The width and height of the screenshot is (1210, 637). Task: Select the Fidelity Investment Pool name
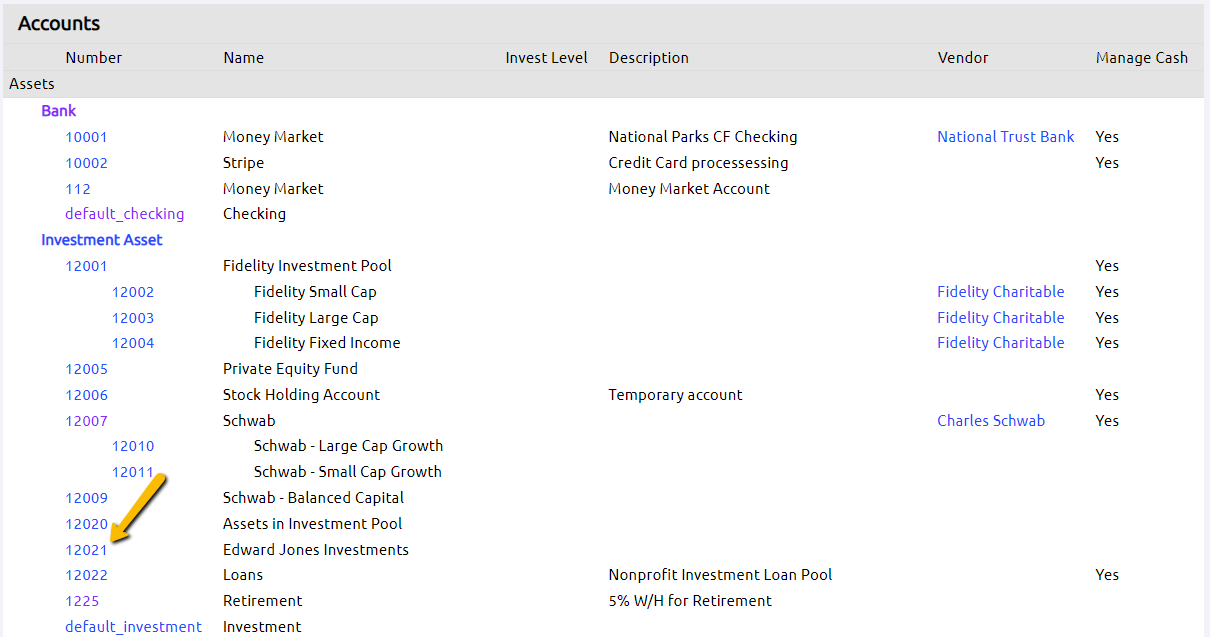(x=307, y=266)
